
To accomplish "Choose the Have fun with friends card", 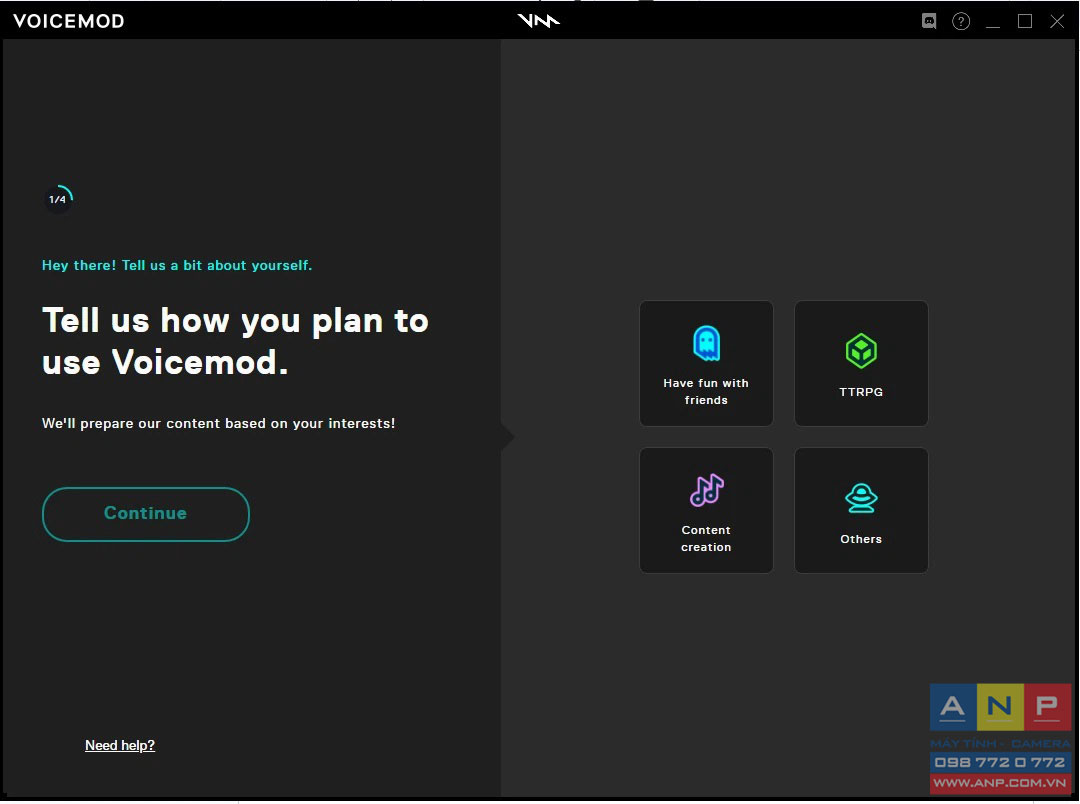I will [706, 363].
